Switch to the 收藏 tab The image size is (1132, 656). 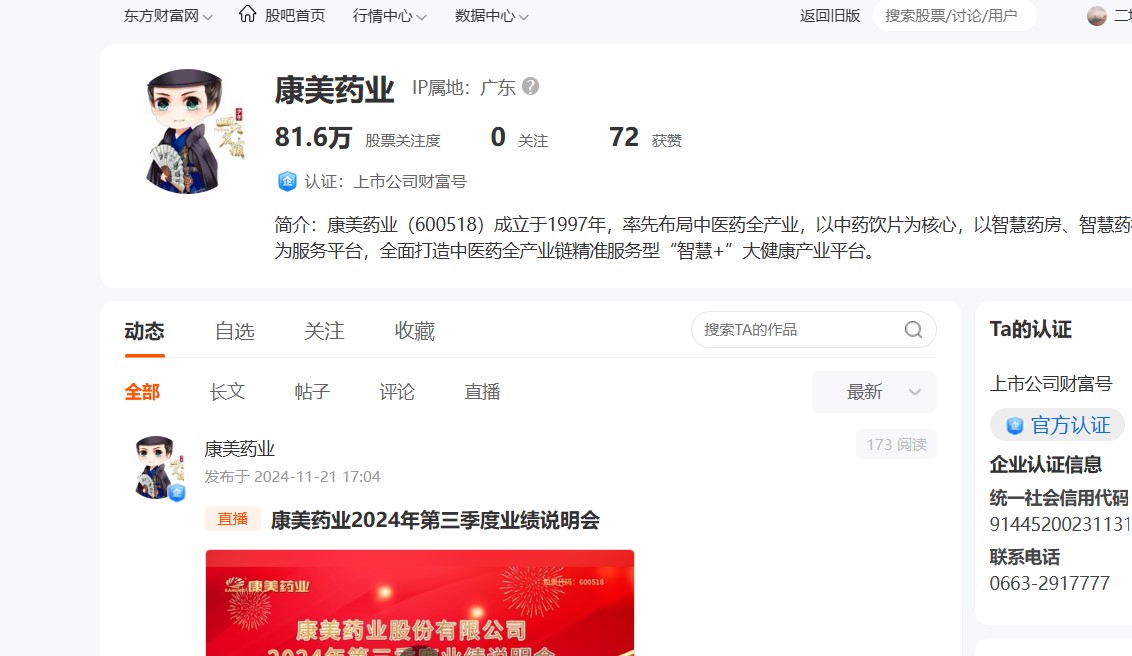pyautogui.click(x=414, y=331)
